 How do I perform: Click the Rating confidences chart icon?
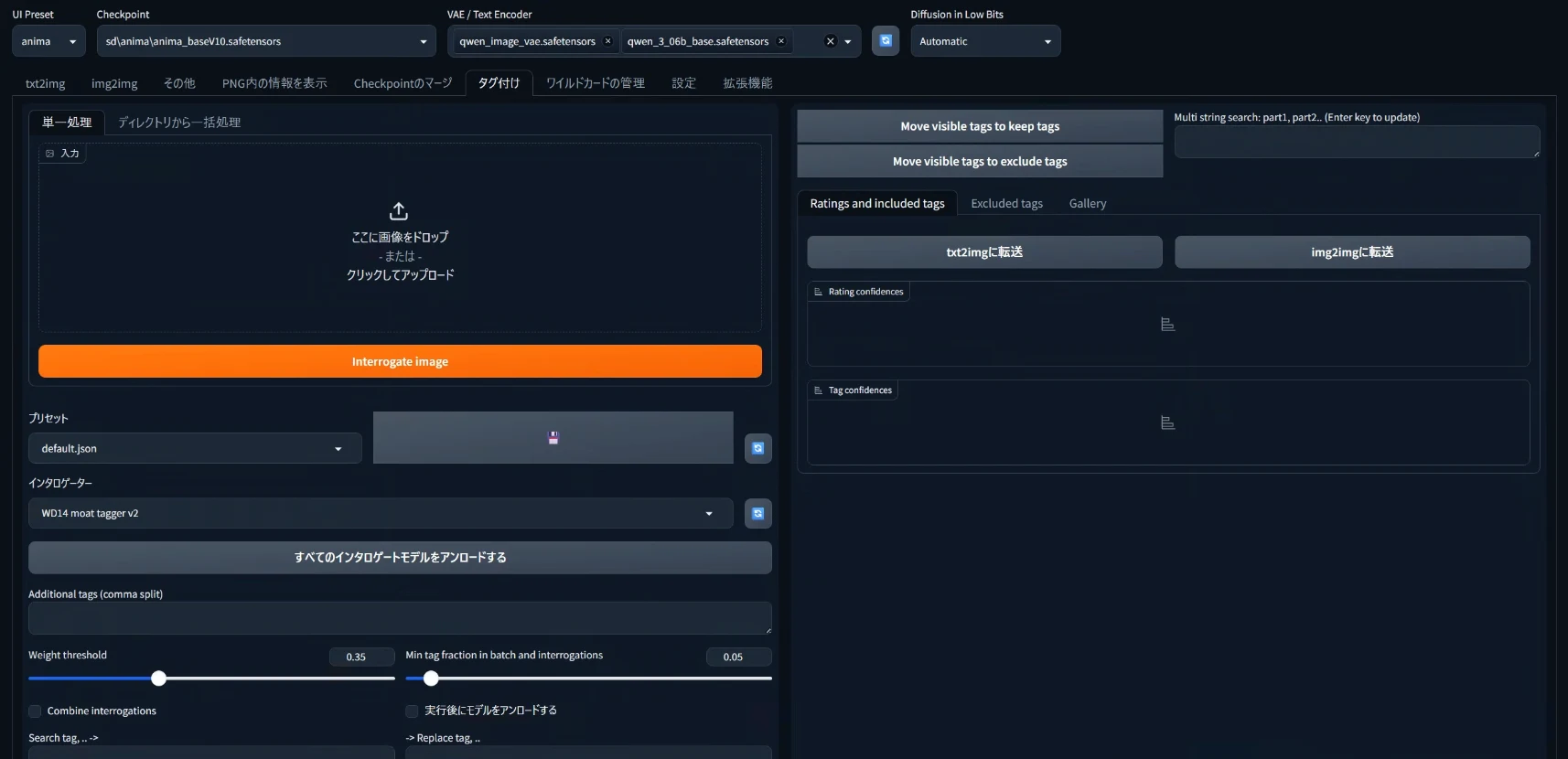(1167, 325)
